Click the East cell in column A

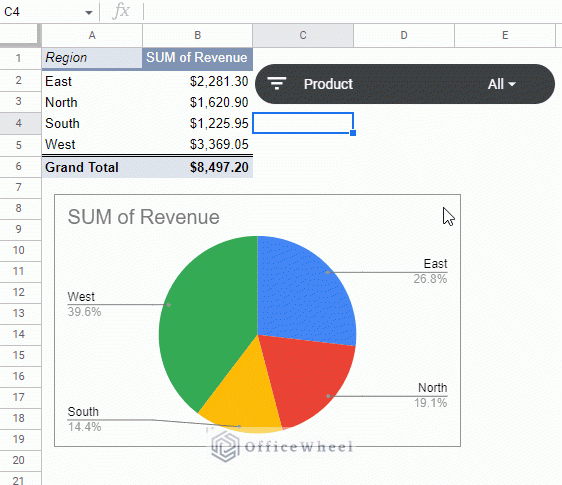[92, 81]
